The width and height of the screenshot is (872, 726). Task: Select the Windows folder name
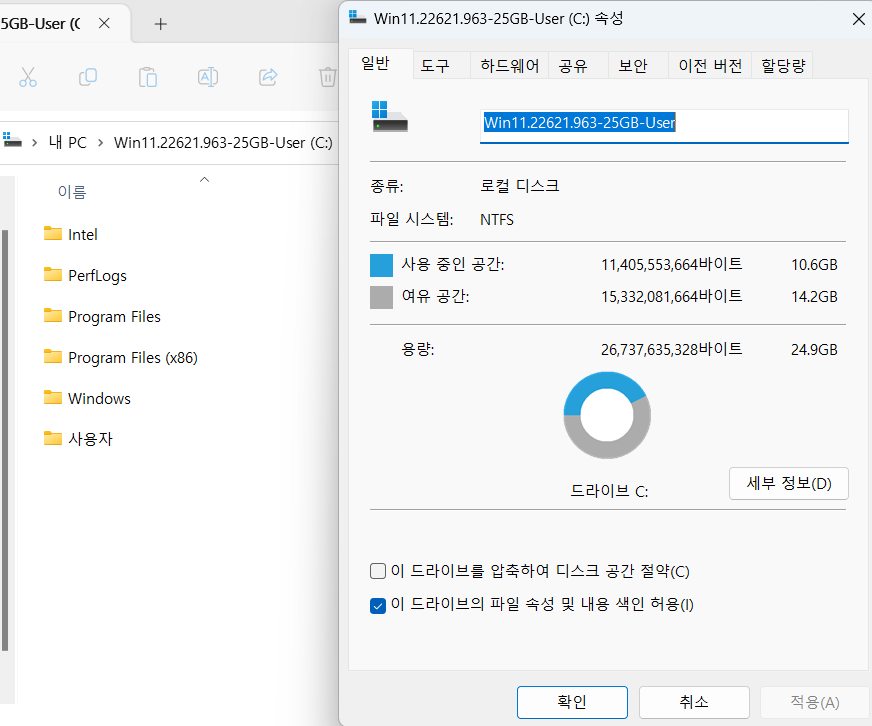coord(100,398)
